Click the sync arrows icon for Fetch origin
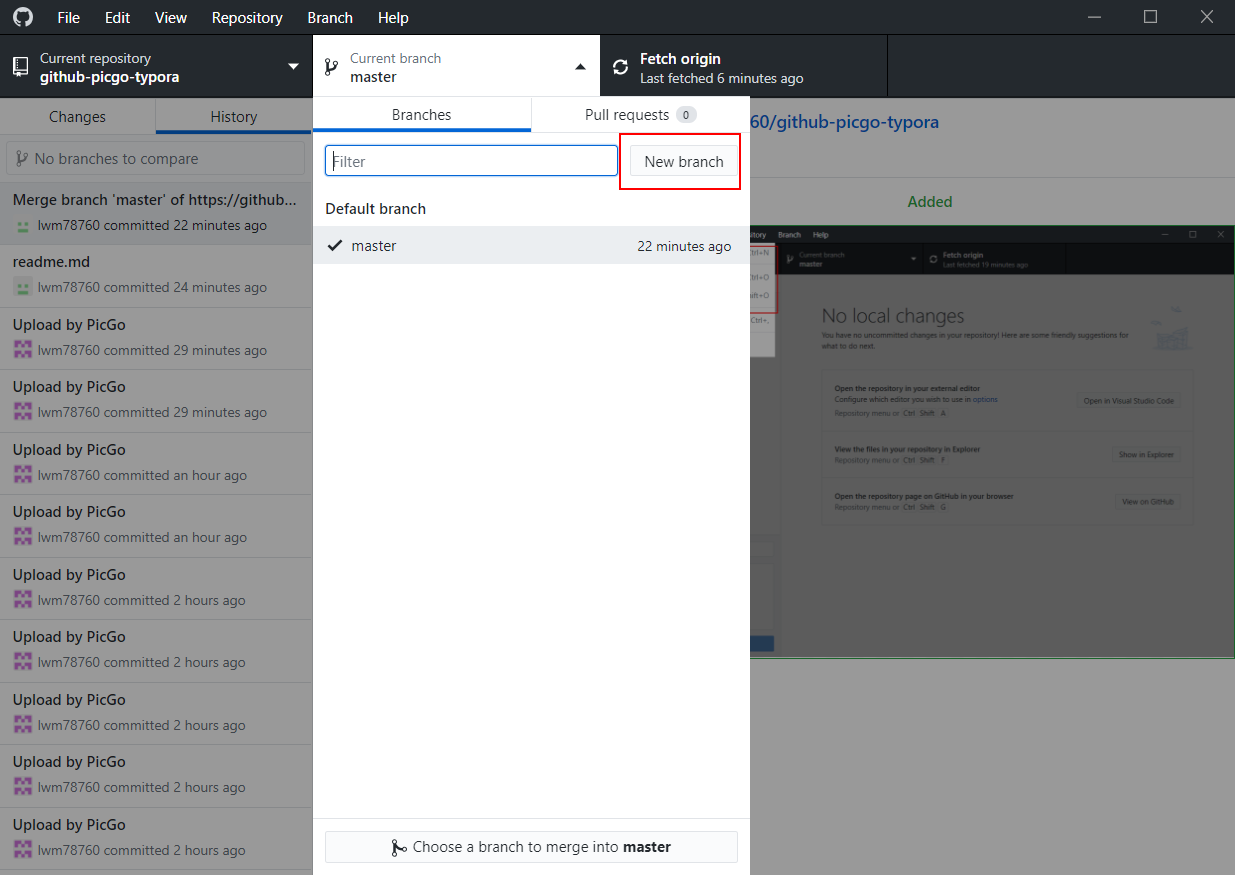Image resolution: width=1235 pixels, height=875 pixels. tap(621, 67)
